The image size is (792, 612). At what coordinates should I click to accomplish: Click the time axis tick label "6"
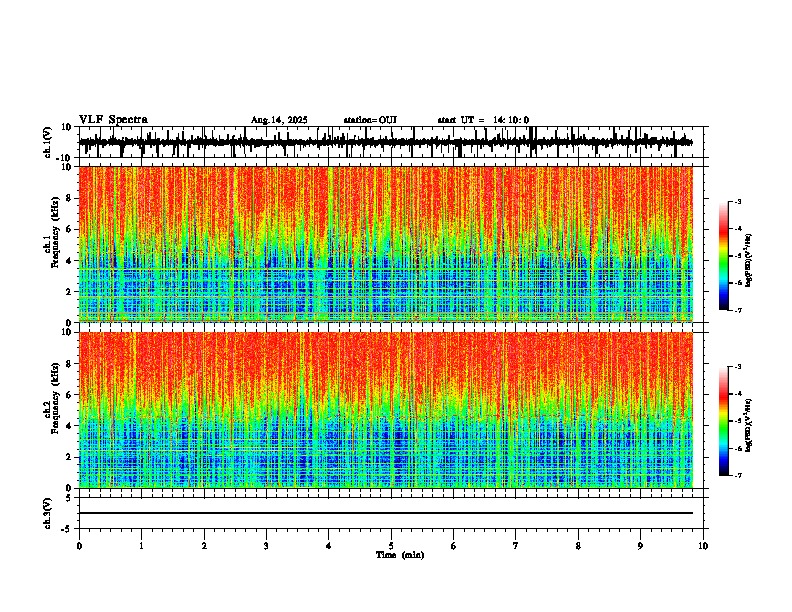coord(454,546)
